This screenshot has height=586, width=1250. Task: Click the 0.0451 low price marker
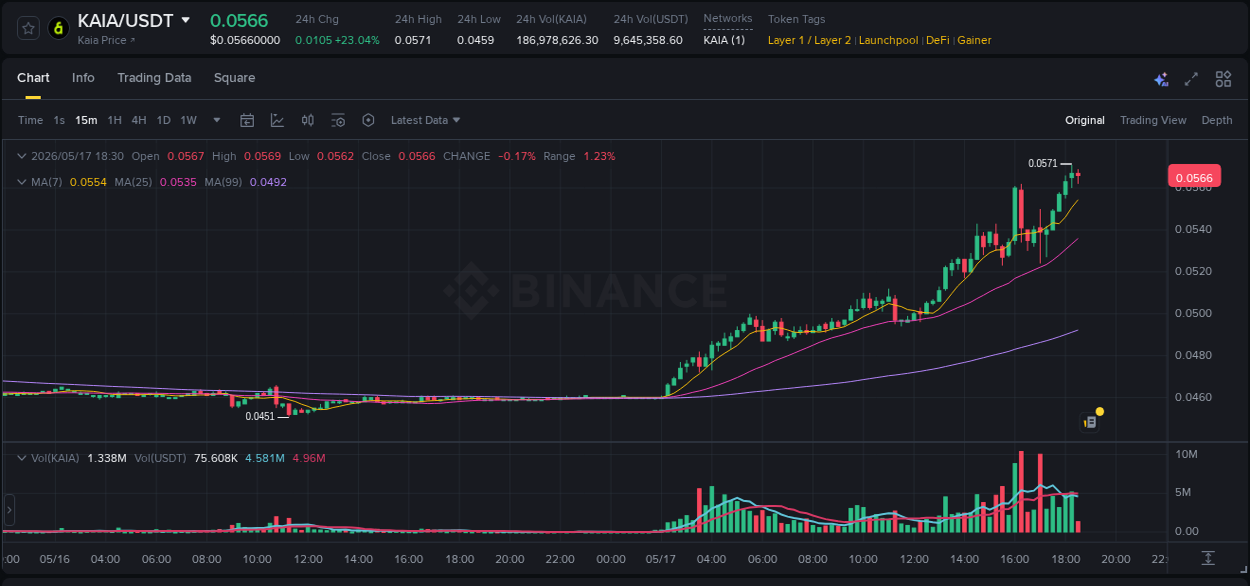259,417
